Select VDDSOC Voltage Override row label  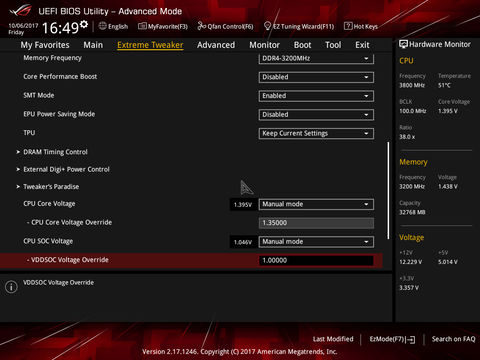click(x=68, y=260)
